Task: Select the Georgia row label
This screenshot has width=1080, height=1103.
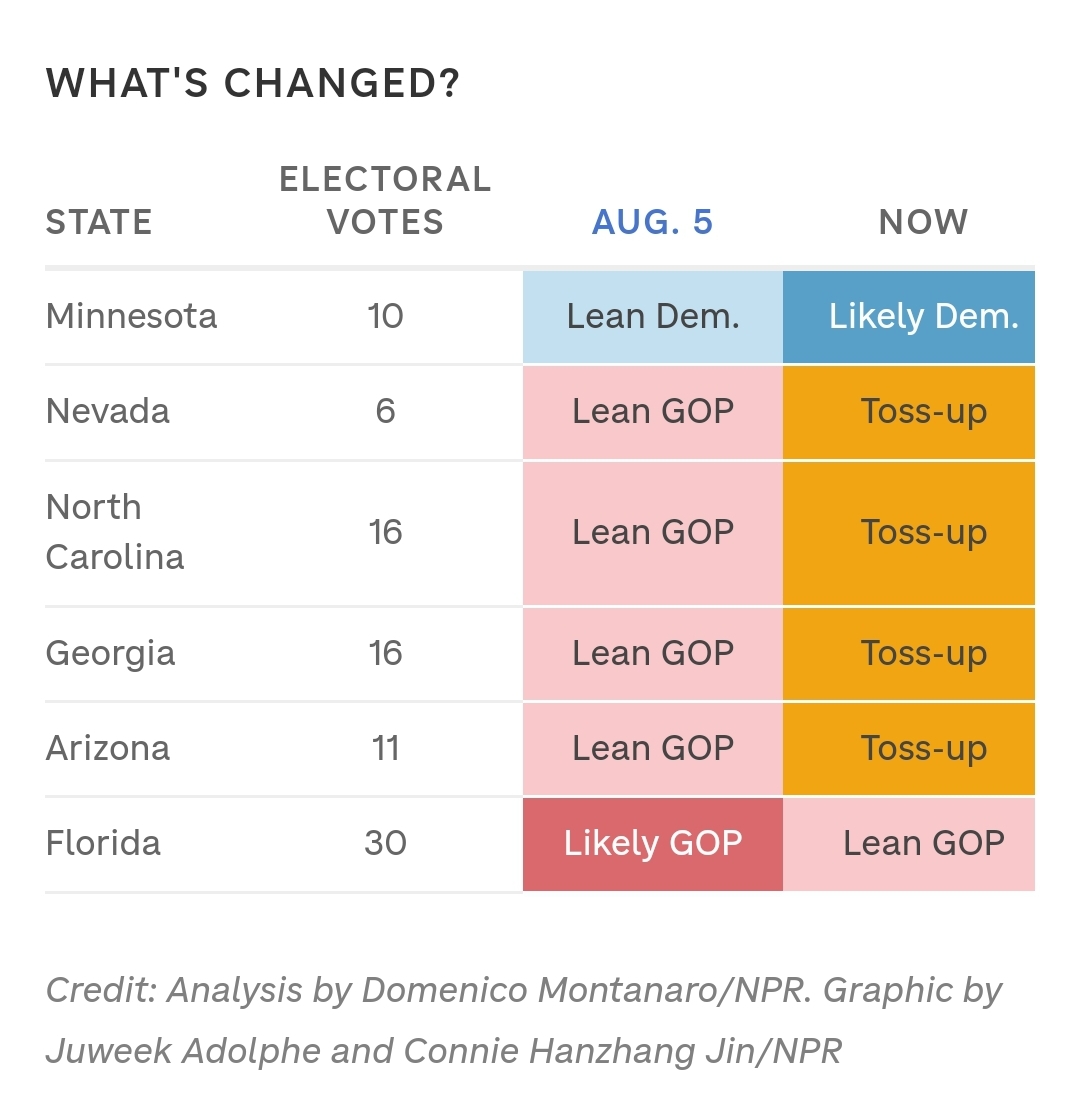Action: (x=110, y=653)
